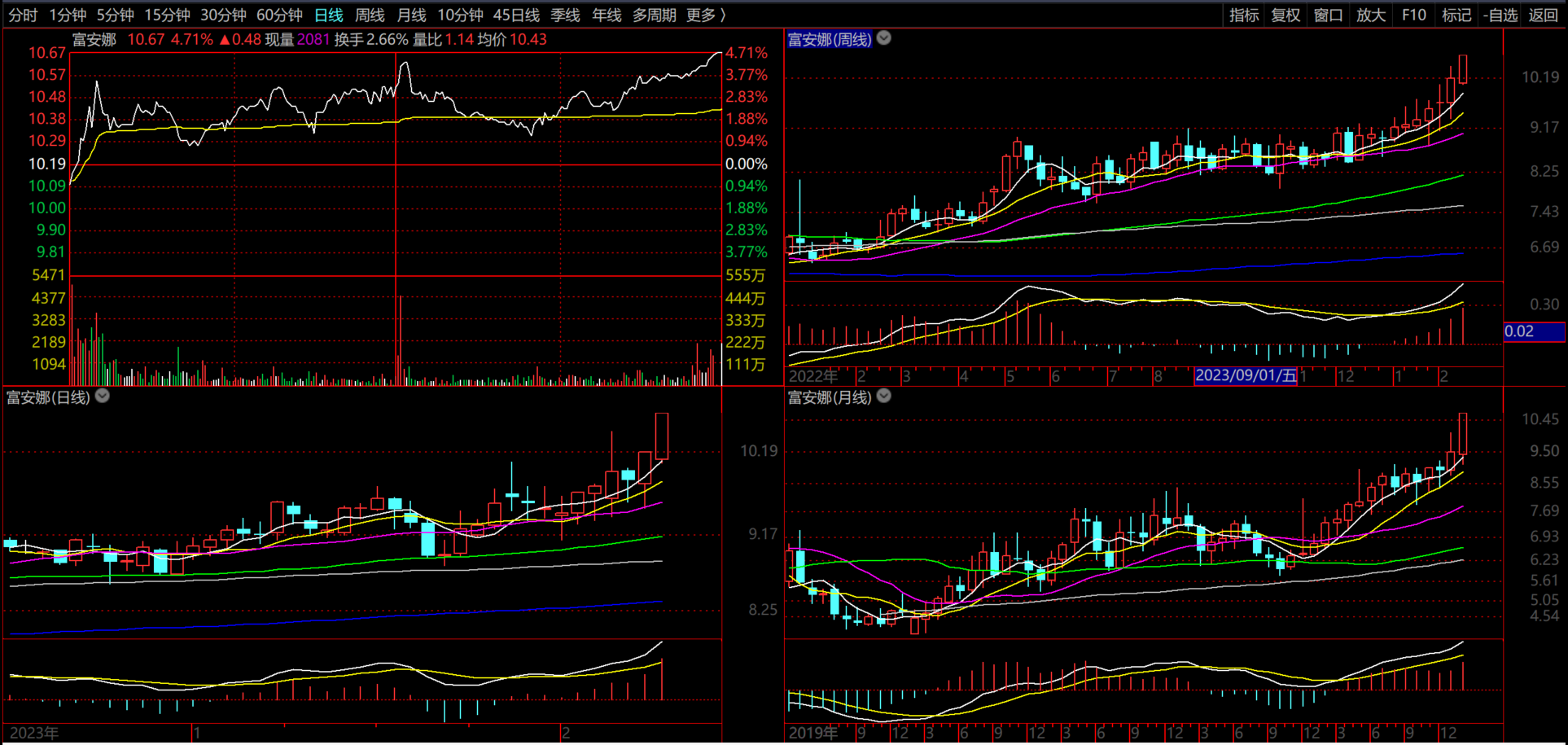Switch to the 年线 yearly chart tab

click(607, 15)
